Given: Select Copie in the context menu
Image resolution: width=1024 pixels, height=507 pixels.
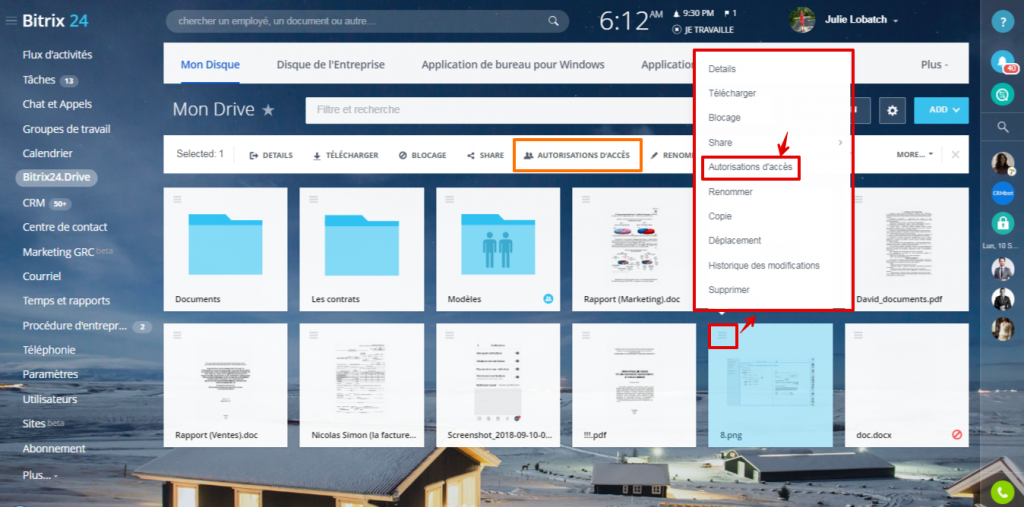Looking at the screenshot, I should (720, 216).
